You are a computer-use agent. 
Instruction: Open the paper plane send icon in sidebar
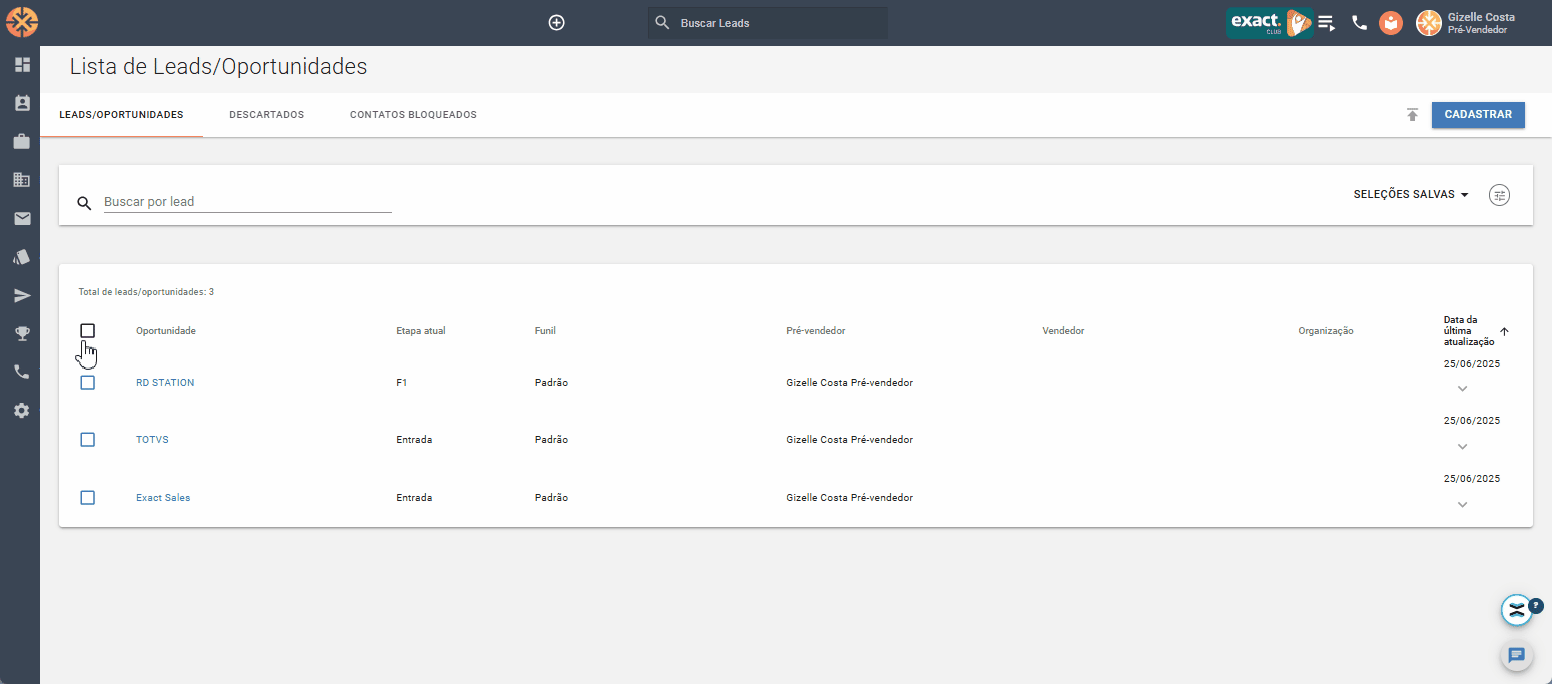pyautogui.click(x=22, y=296)
